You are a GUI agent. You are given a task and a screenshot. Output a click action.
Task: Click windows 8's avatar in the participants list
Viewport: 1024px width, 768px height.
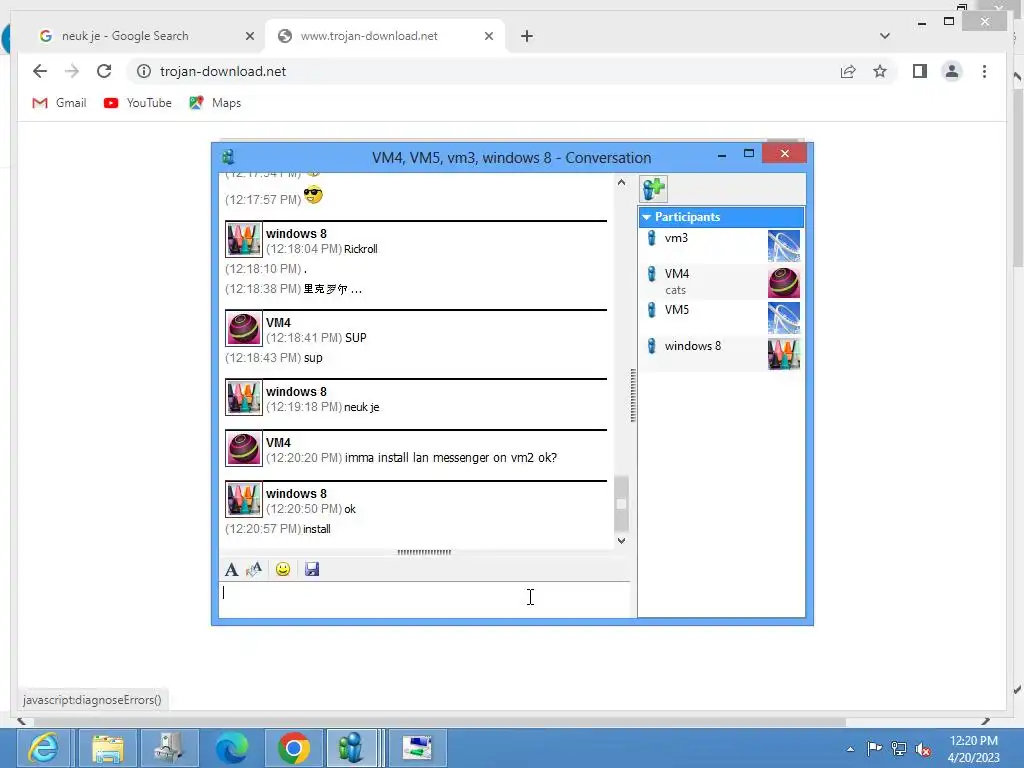coord(784,354)
